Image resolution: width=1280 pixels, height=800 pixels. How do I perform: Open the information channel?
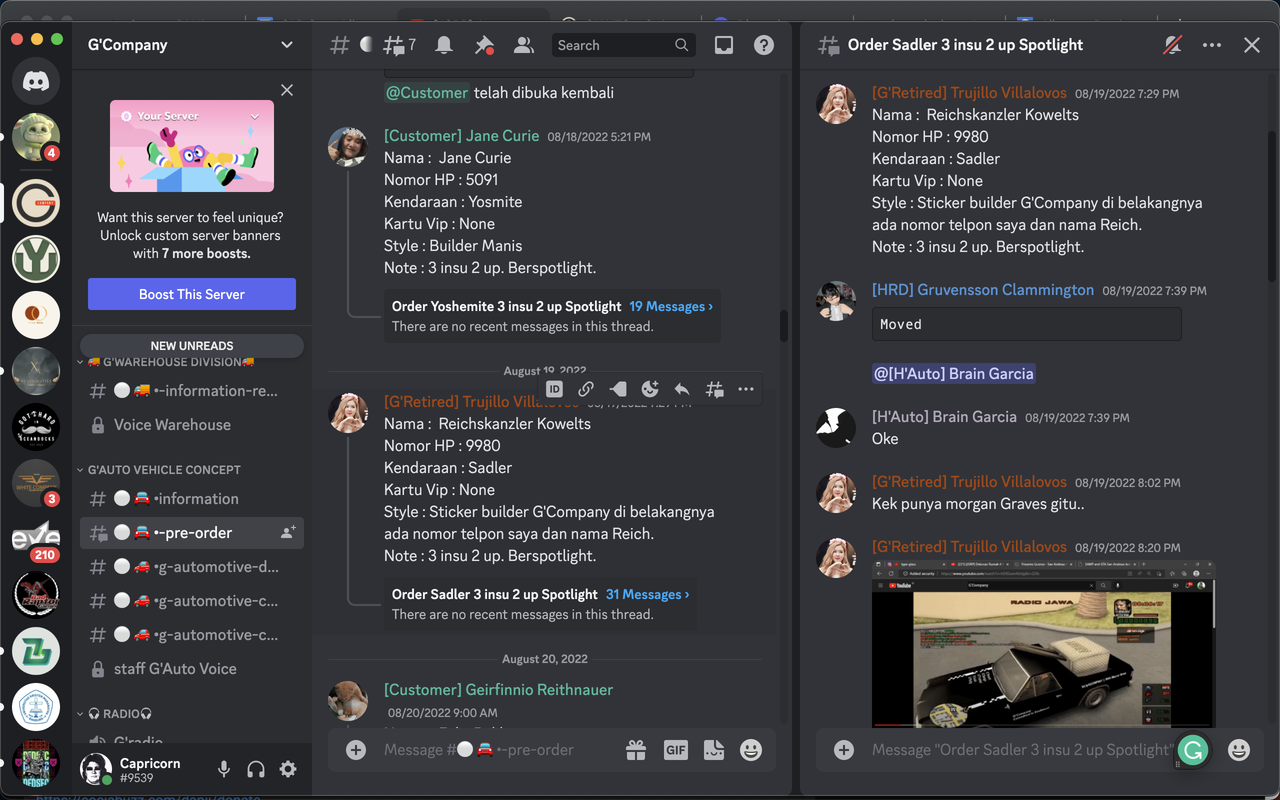coord(192,499)
